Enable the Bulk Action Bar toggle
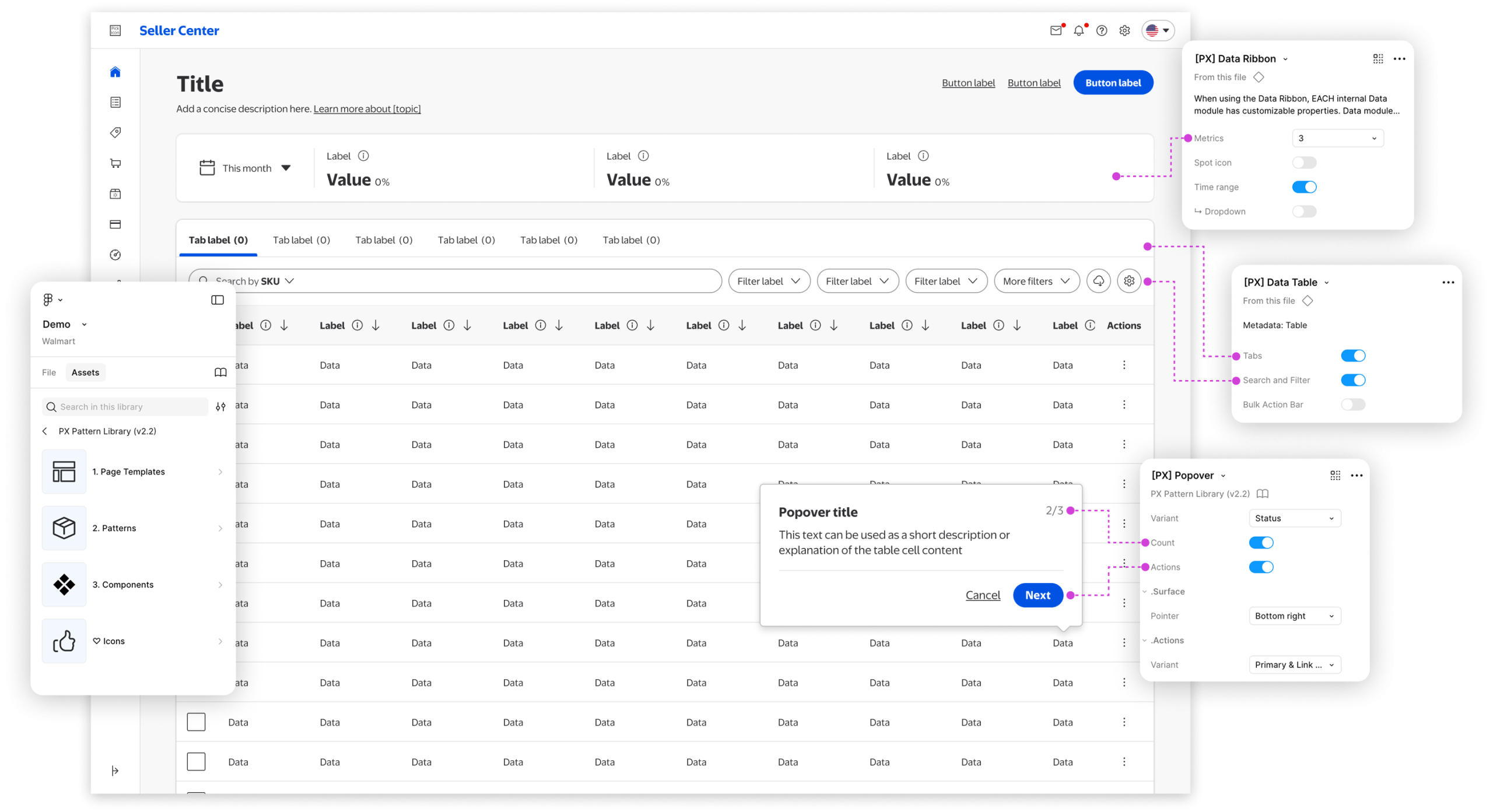Screen dimensions: 1493x812 click(1353, 405)
